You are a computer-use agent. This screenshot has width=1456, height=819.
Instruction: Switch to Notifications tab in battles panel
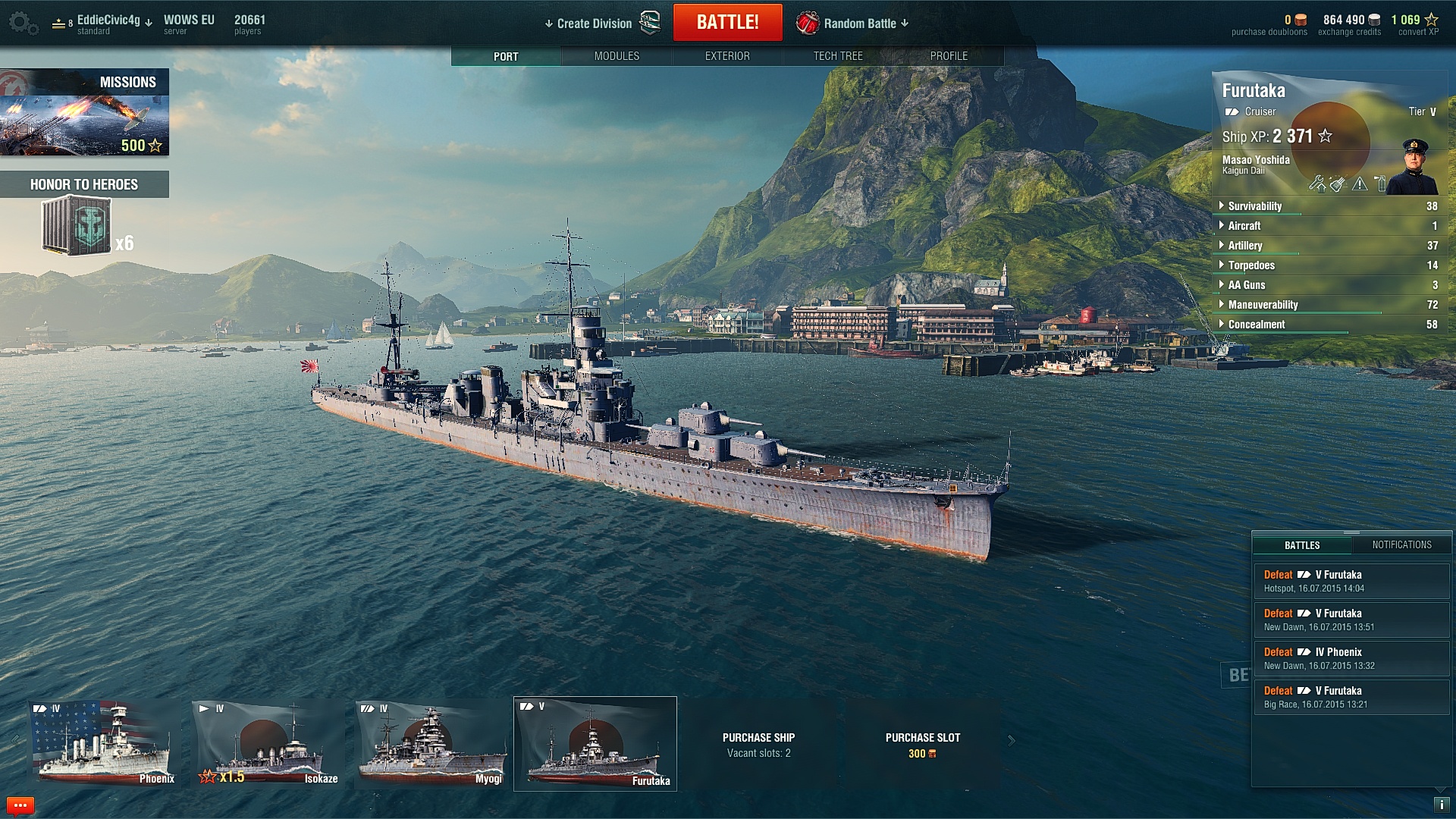coord(1401,545)
